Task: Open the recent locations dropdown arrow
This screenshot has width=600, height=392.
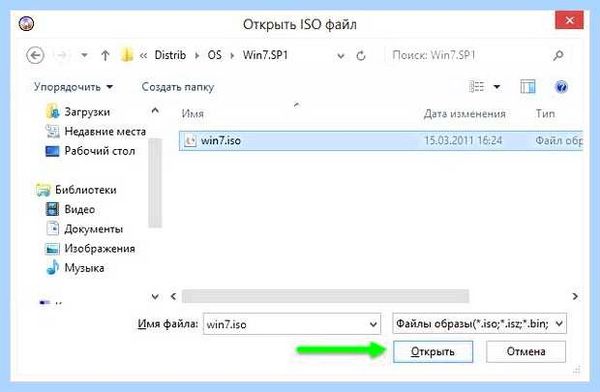Action: pos(84,56)
